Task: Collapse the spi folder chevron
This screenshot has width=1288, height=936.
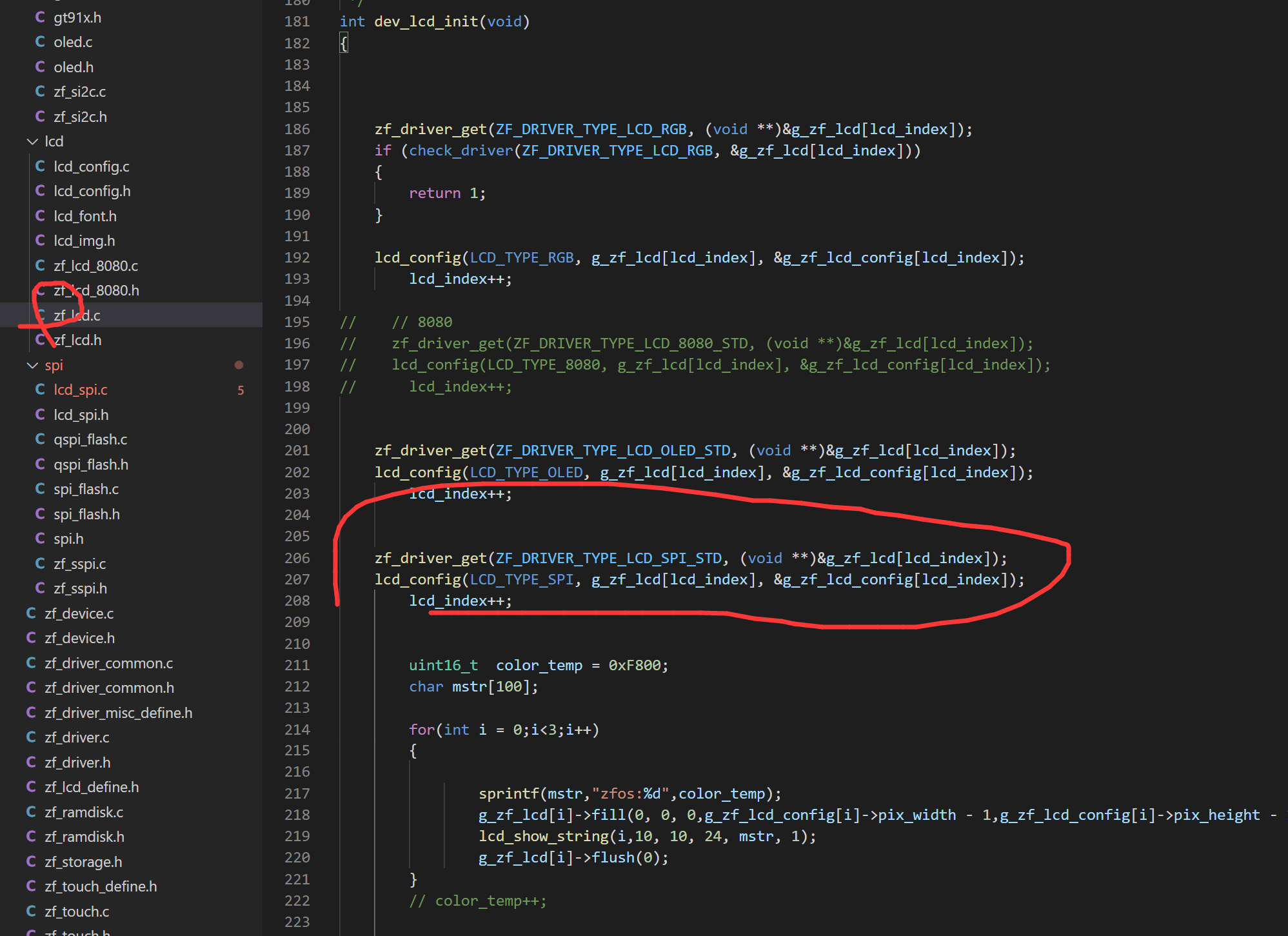Action: (32, 365)
